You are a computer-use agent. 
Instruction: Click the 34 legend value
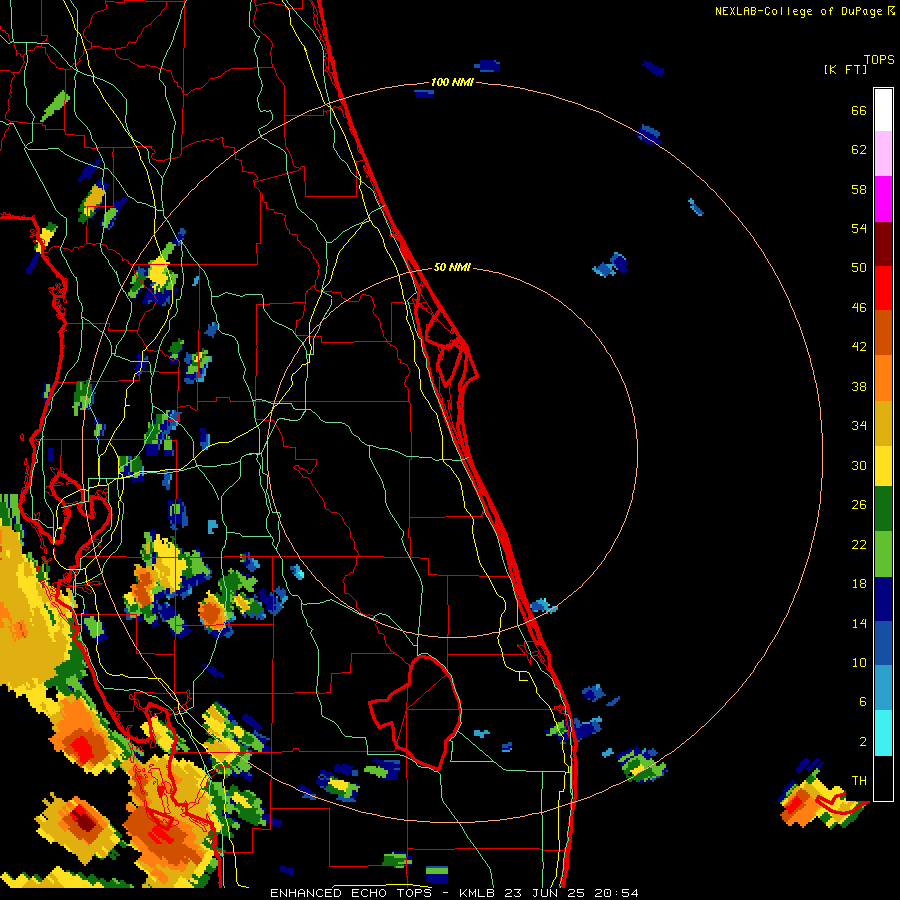point(859,426)
